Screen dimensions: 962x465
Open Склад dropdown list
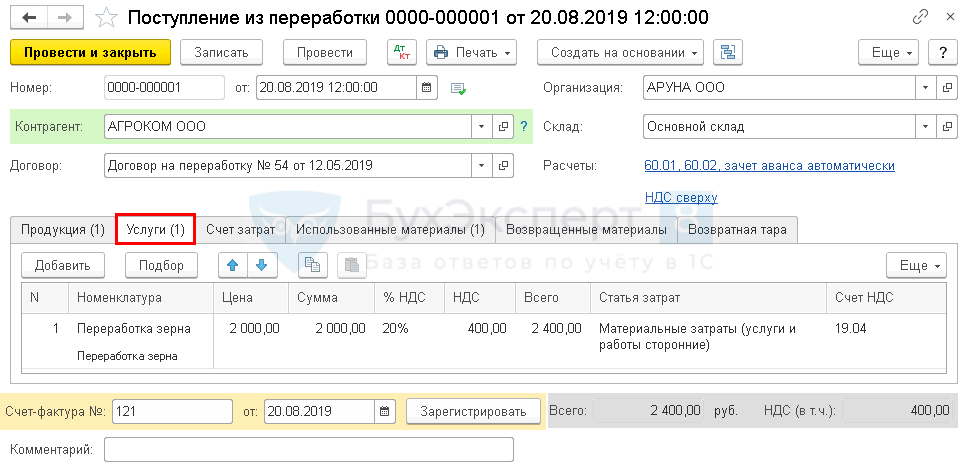925,127
